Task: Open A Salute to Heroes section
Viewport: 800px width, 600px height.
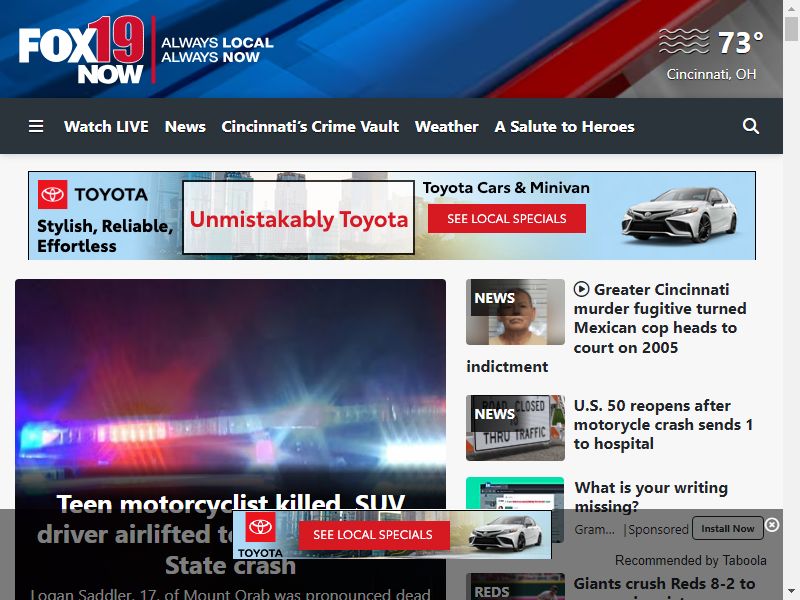Action: point(564,126)
